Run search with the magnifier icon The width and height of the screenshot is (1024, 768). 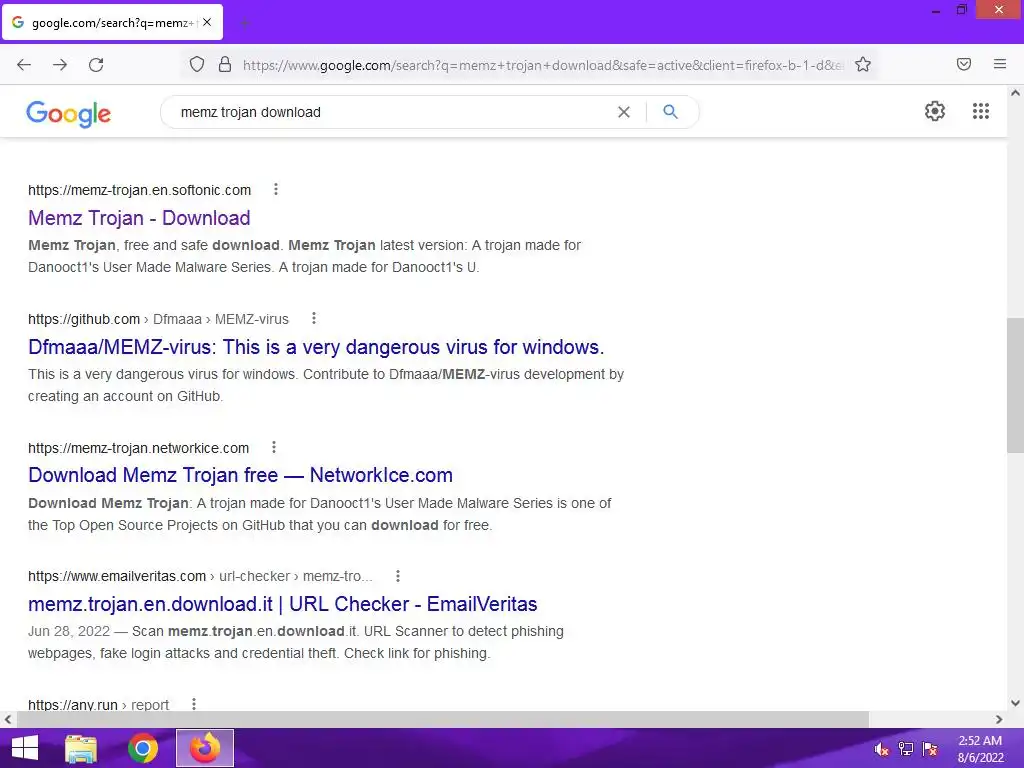[x=670, y=112]
